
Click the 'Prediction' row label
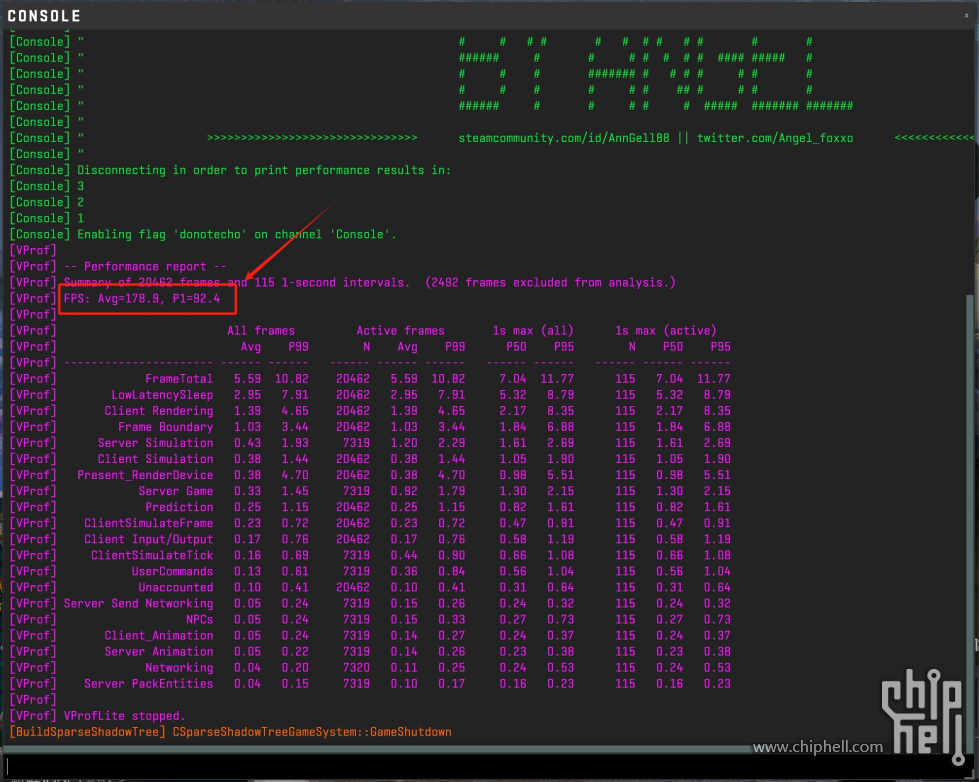(x=179, y=507)
